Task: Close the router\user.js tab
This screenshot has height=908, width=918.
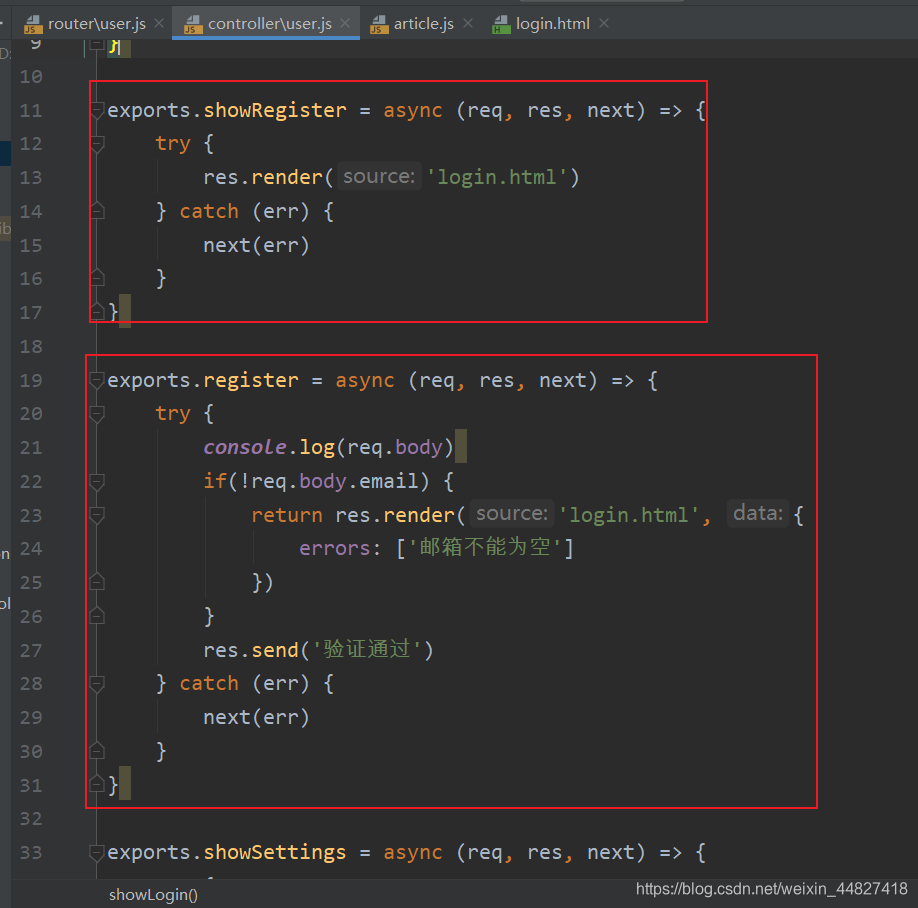Action: [159, 23]
